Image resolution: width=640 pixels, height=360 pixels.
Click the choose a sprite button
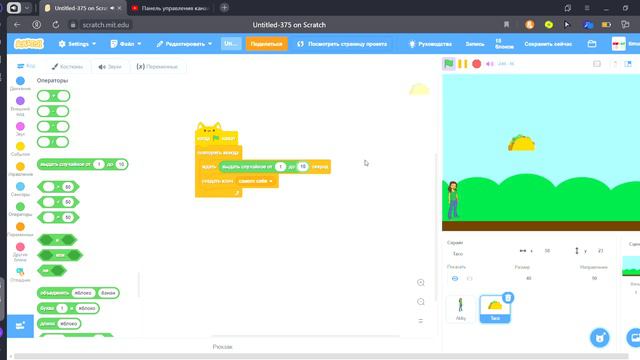click(x=600, y=338)
